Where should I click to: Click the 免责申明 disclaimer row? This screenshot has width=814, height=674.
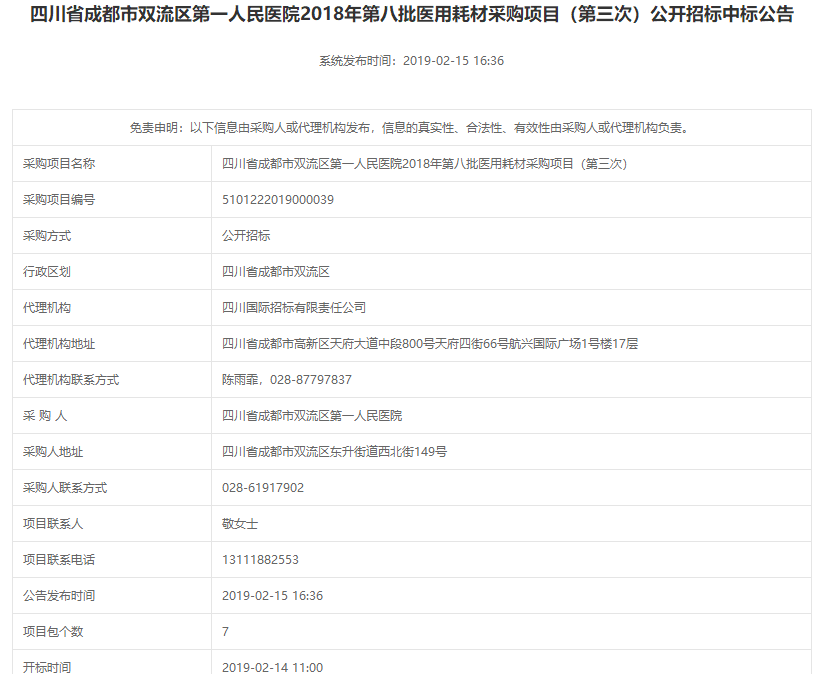(x=411, y=128)
